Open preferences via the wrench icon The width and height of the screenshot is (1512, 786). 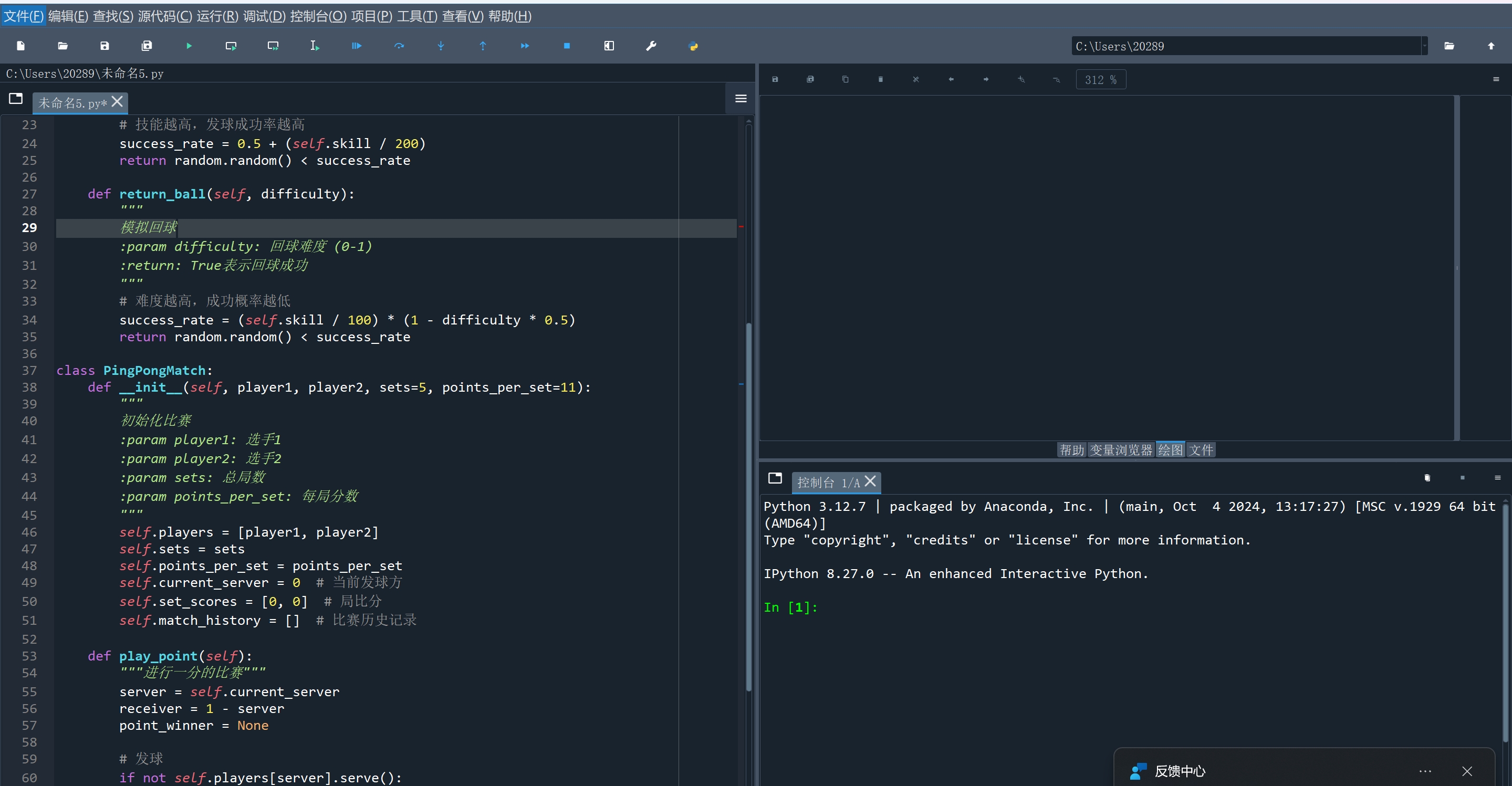point(651,46)
